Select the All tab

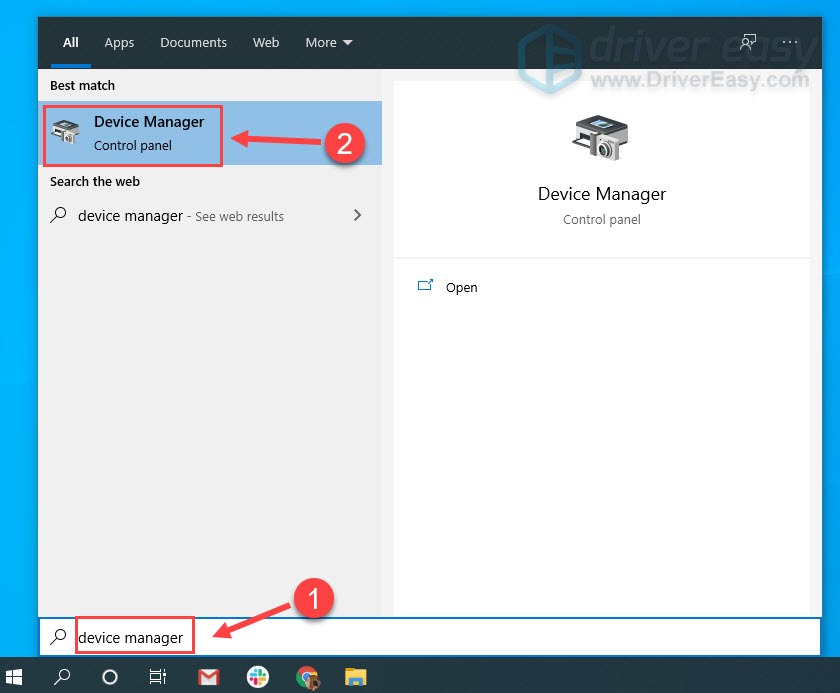tap(71, 42)
